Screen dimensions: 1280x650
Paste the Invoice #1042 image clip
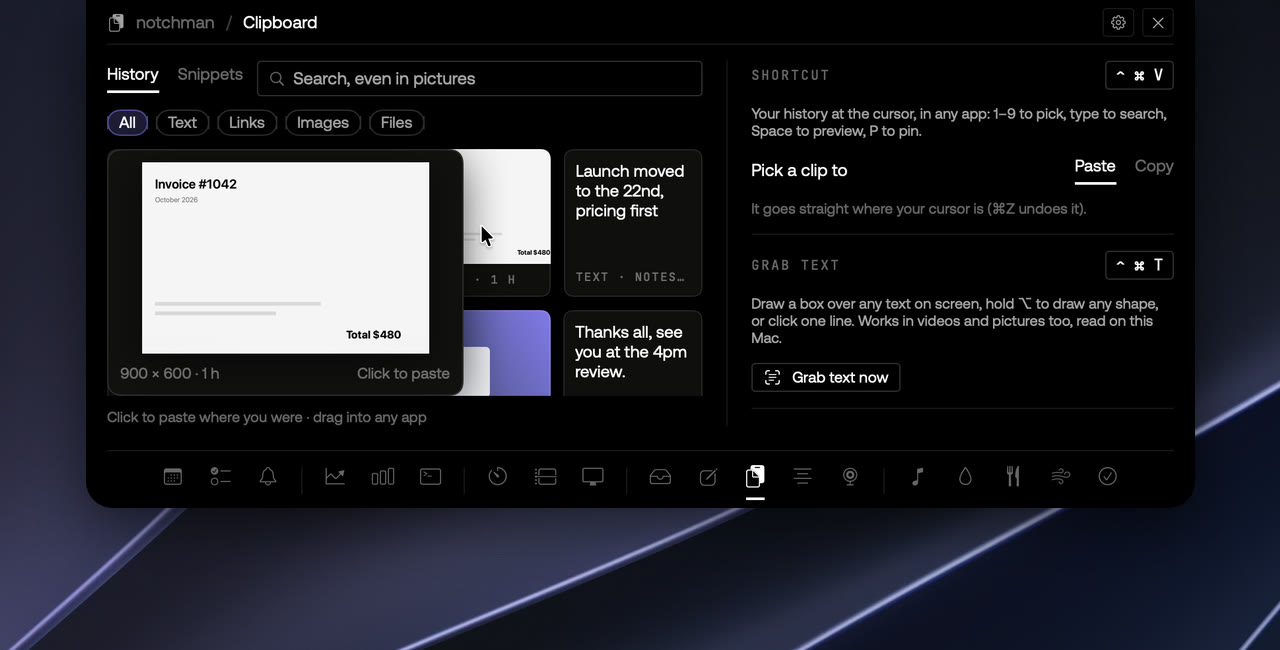(286, 273)
